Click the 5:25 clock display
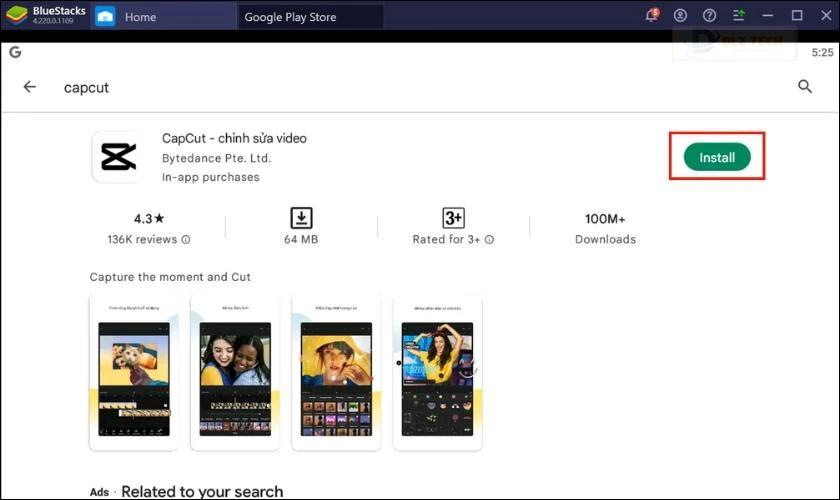 [x=822, y=53]
